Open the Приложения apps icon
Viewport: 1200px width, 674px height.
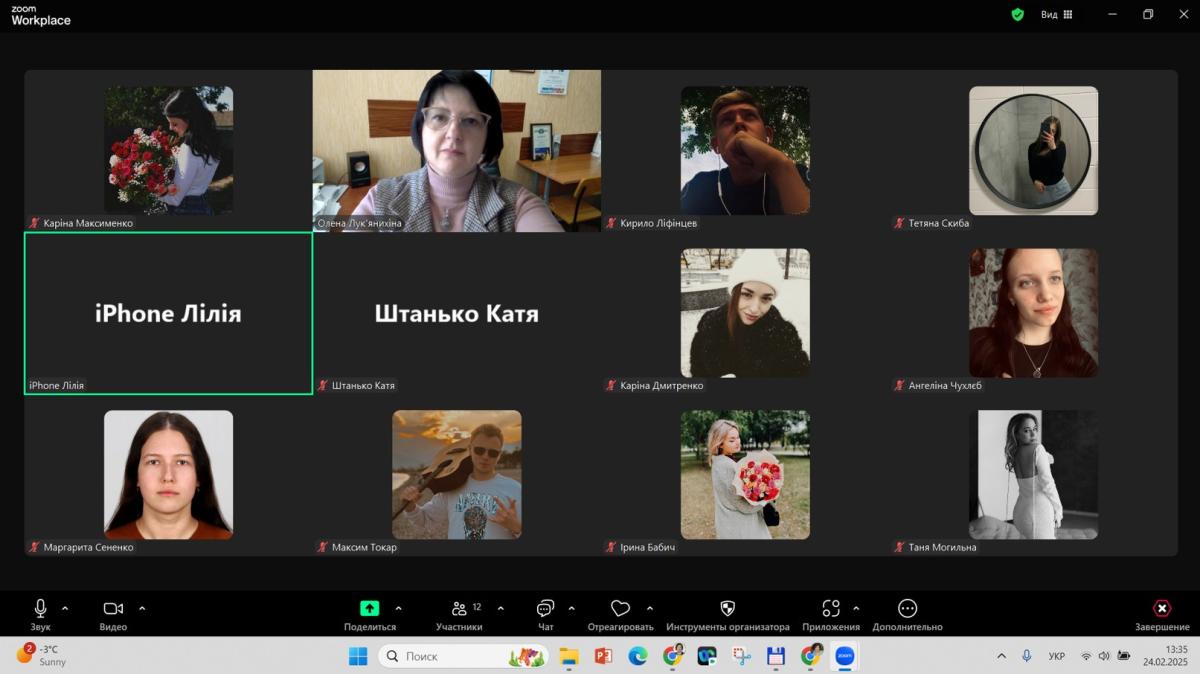830,609
